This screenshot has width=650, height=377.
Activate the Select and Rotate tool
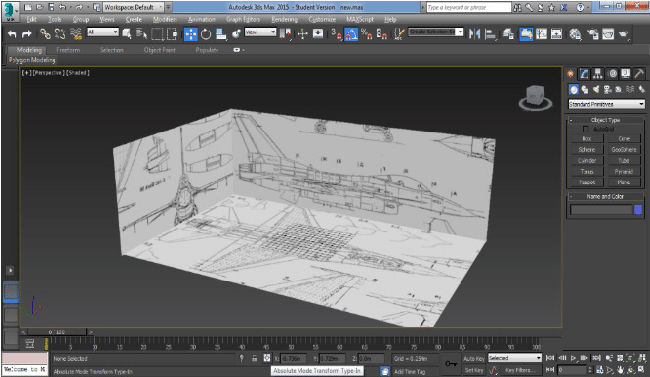point(206,34)
